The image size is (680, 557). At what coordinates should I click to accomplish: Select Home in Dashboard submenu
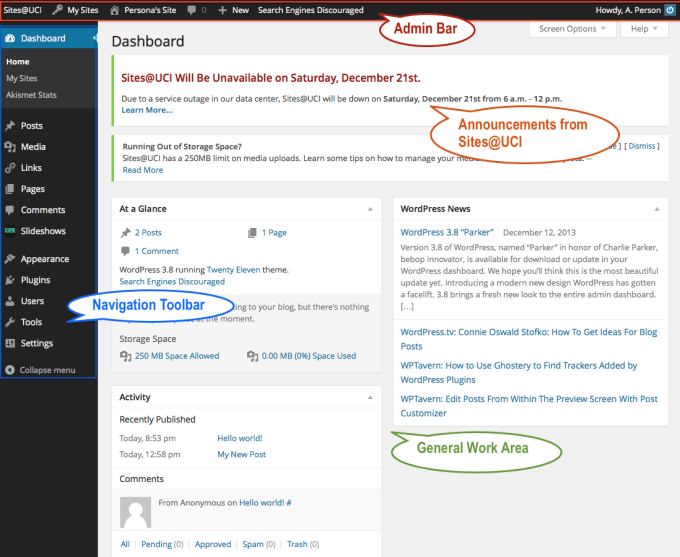tap(18, 62)
